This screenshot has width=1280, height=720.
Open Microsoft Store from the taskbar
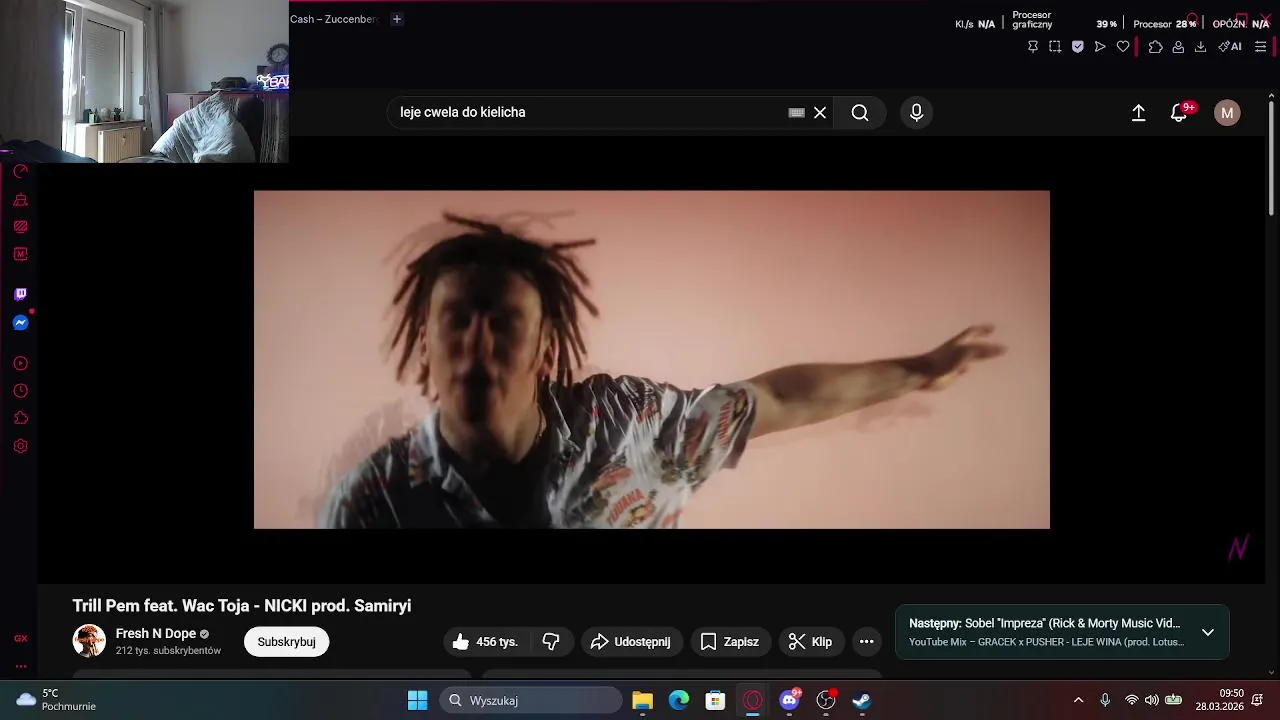coord(715,700)
